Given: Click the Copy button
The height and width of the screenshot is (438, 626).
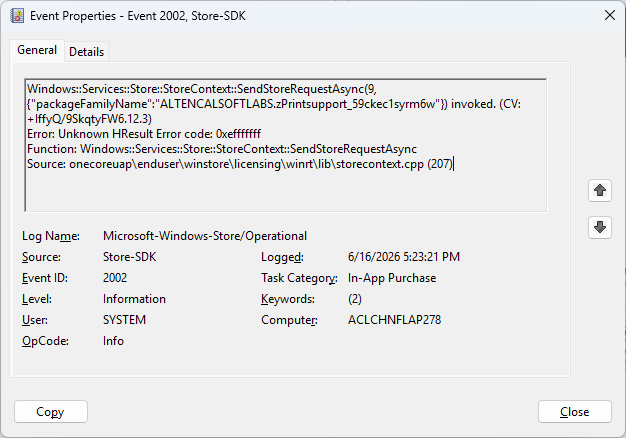Looking at the screenshot, I should (51, 412).
